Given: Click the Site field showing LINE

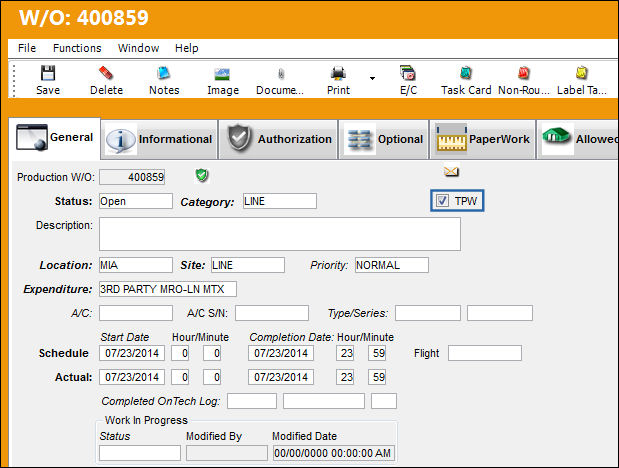Looking at the screenshot, I should (x=248, y=265).
